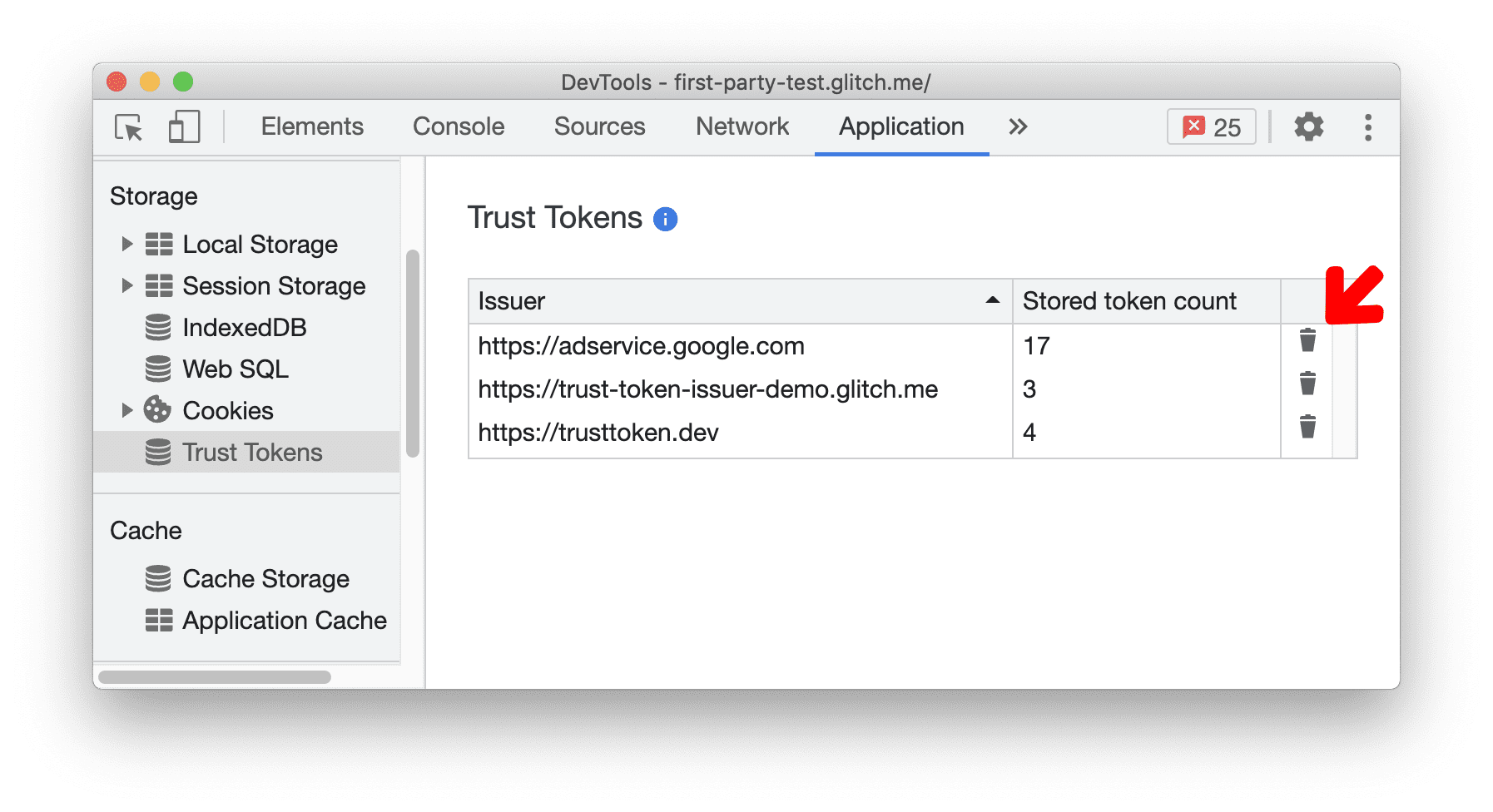
Task: Open the Elements panel
Action: pos(312,126)
